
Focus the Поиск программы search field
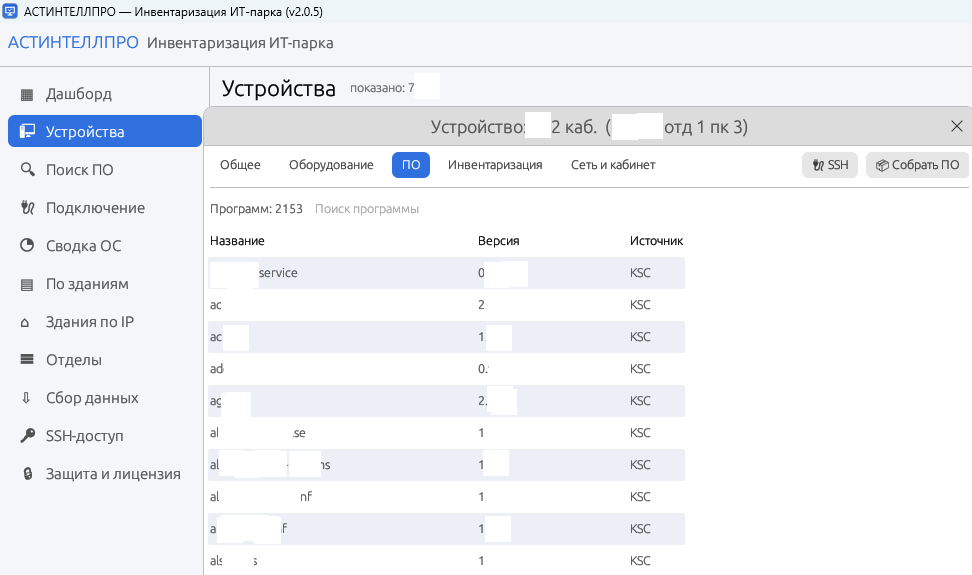(367, 209)
